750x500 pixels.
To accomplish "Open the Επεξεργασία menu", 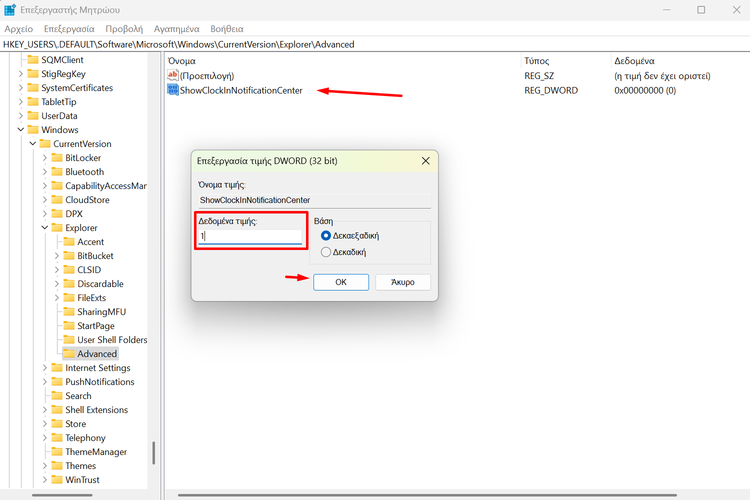I will pyautogui.click(x=69, y=29).
